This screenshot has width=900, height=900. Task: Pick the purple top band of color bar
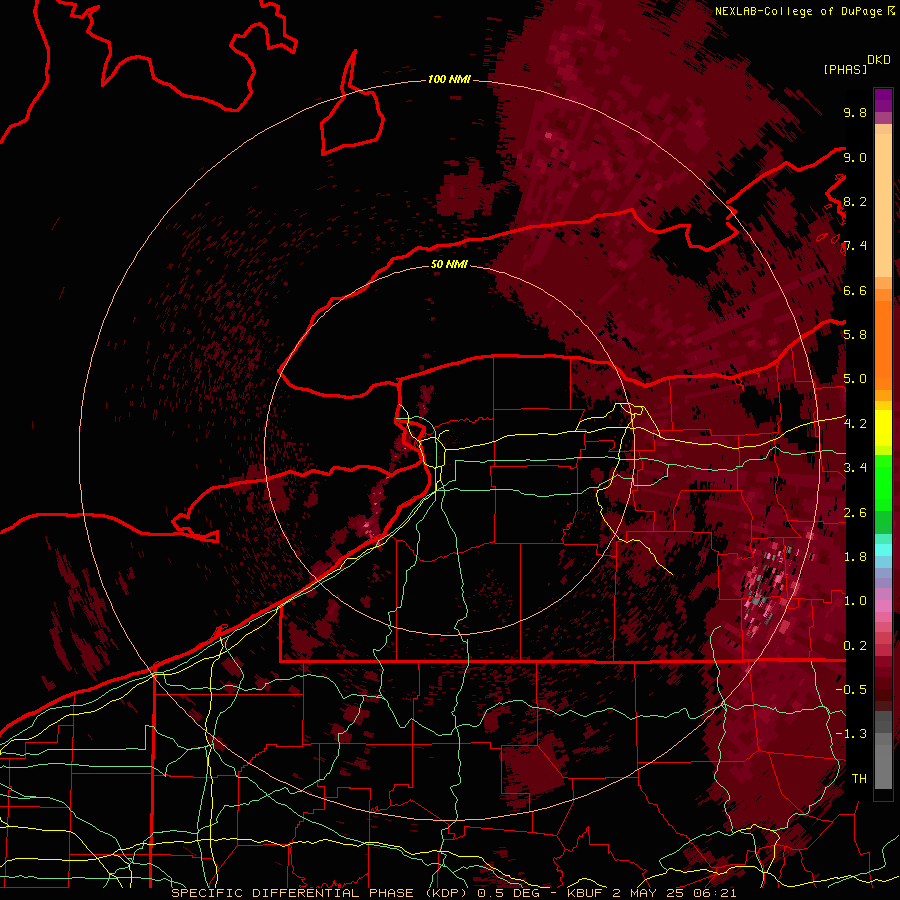point(883,100)
